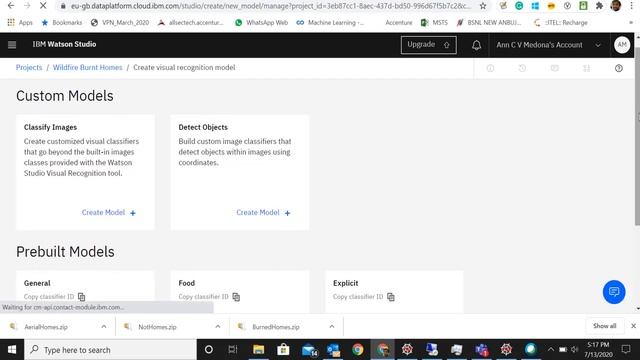Copy Explicit classifier ID icon
The width and height of the screenshot is (640, 360).
pyautogui.click(x=391, y=297)
